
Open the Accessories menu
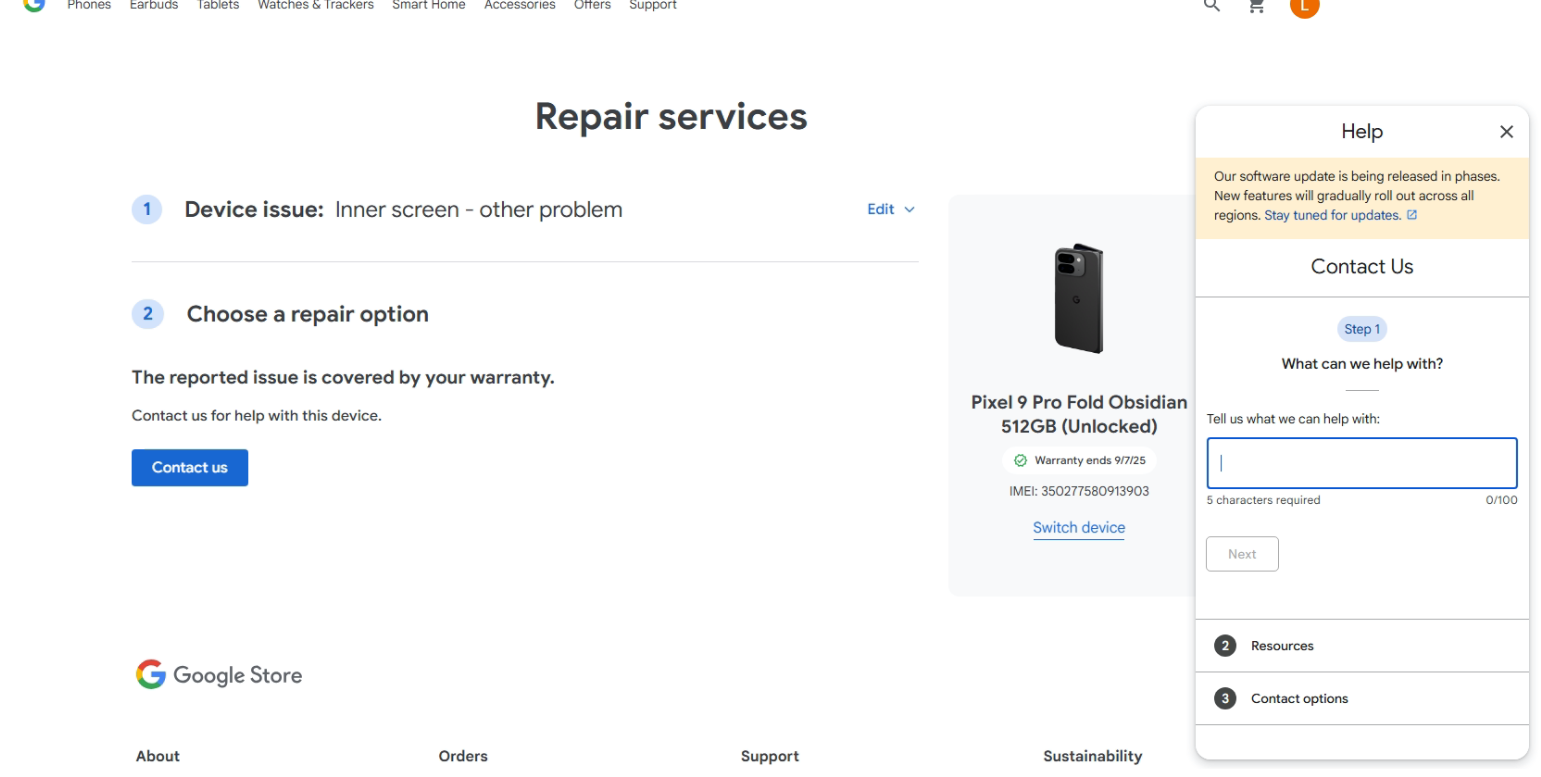pos(520,5)
